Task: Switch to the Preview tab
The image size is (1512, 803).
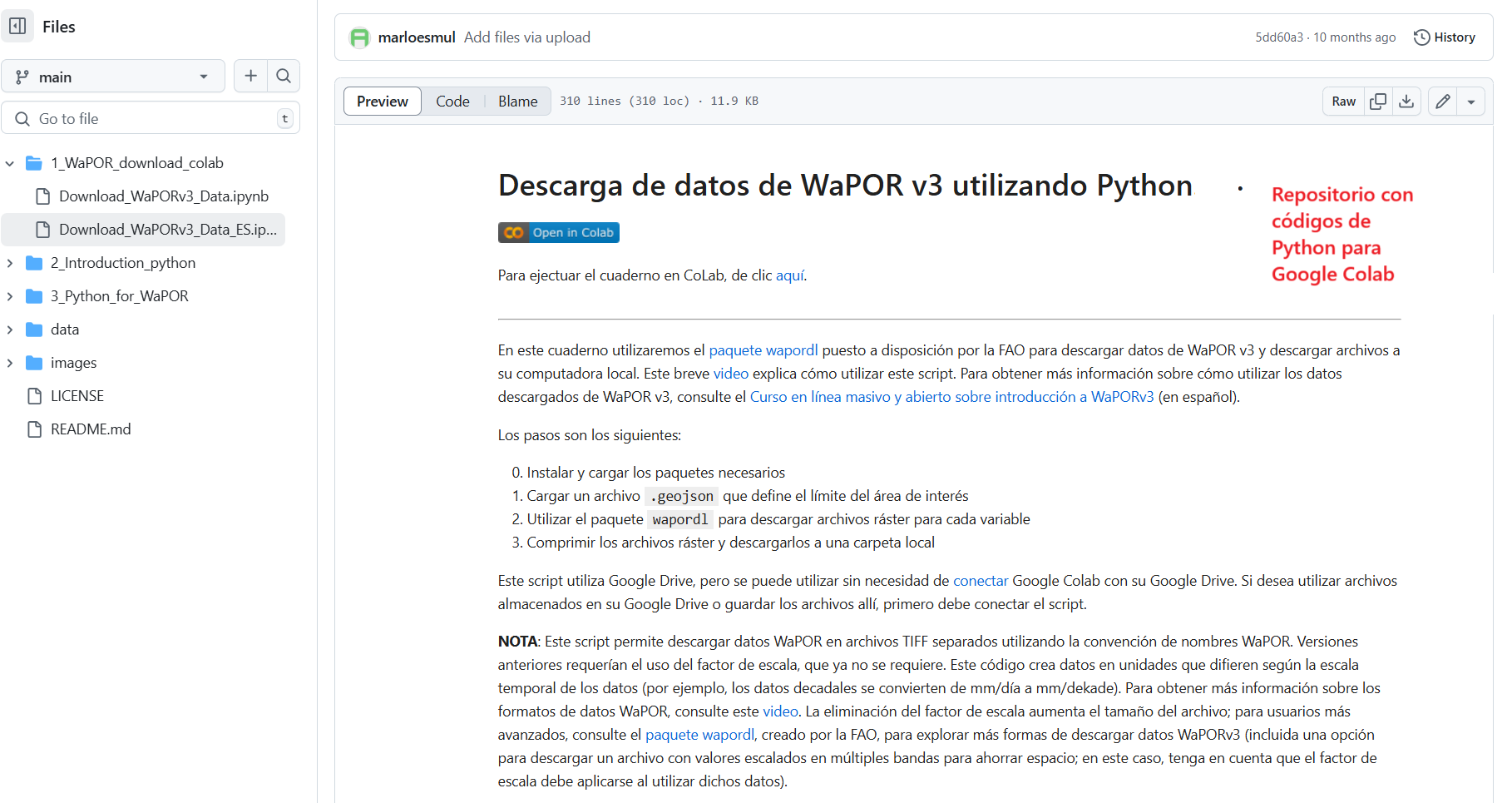Action: click(383, 102)
